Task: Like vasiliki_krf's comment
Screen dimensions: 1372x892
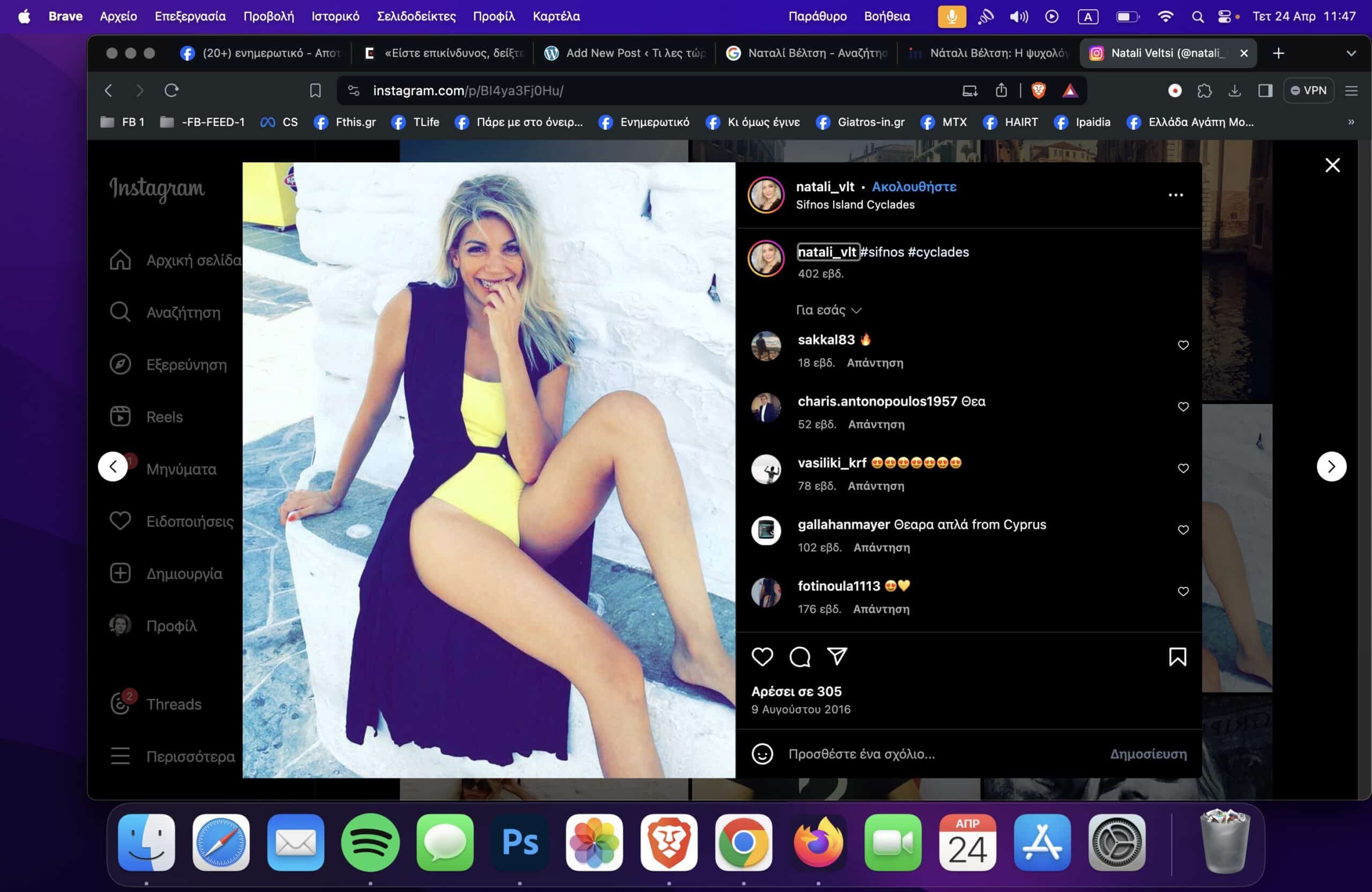Action: tap(1183, 468)
